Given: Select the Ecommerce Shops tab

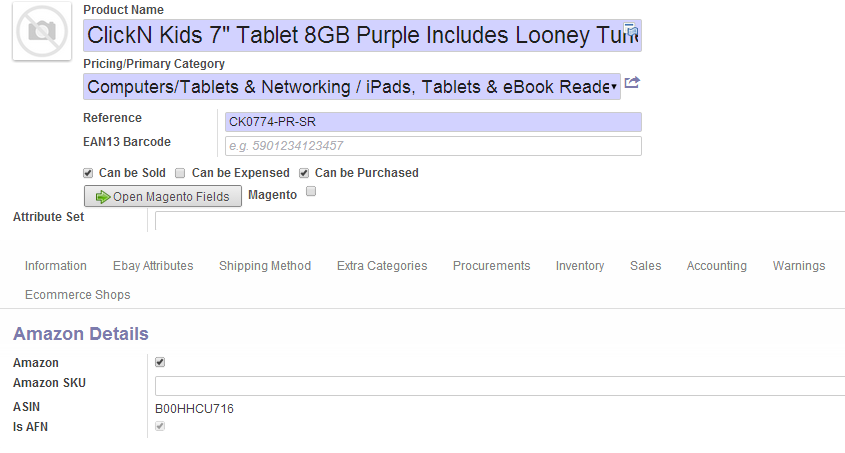Looking at the screenshot, I should click(x=78, y=295).
